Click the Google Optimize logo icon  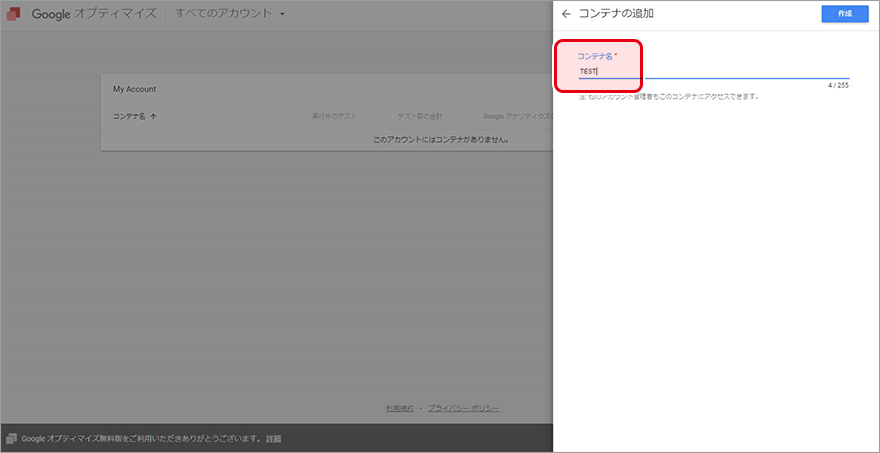[13, 13]
